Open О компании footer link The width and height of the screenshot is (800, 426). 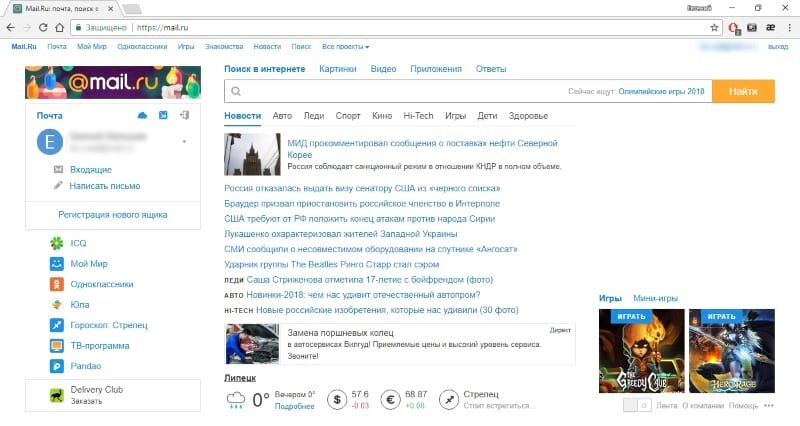pyautogui.click(x=703, y=406)
